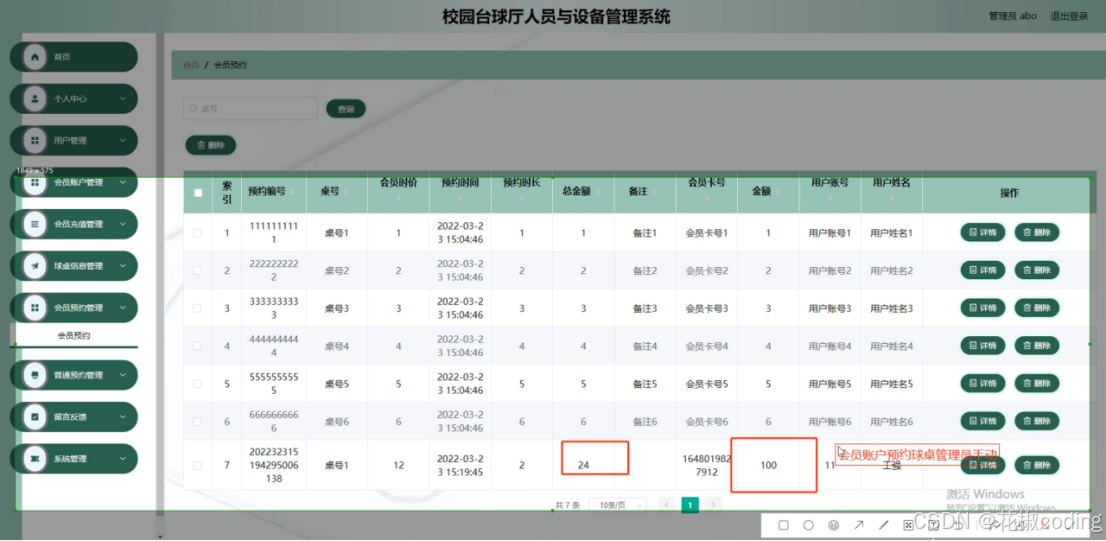This screenshot has height=541, width=1106.
Task: Click the cell 2022-03-23 15:19:45
Action: 460,466
